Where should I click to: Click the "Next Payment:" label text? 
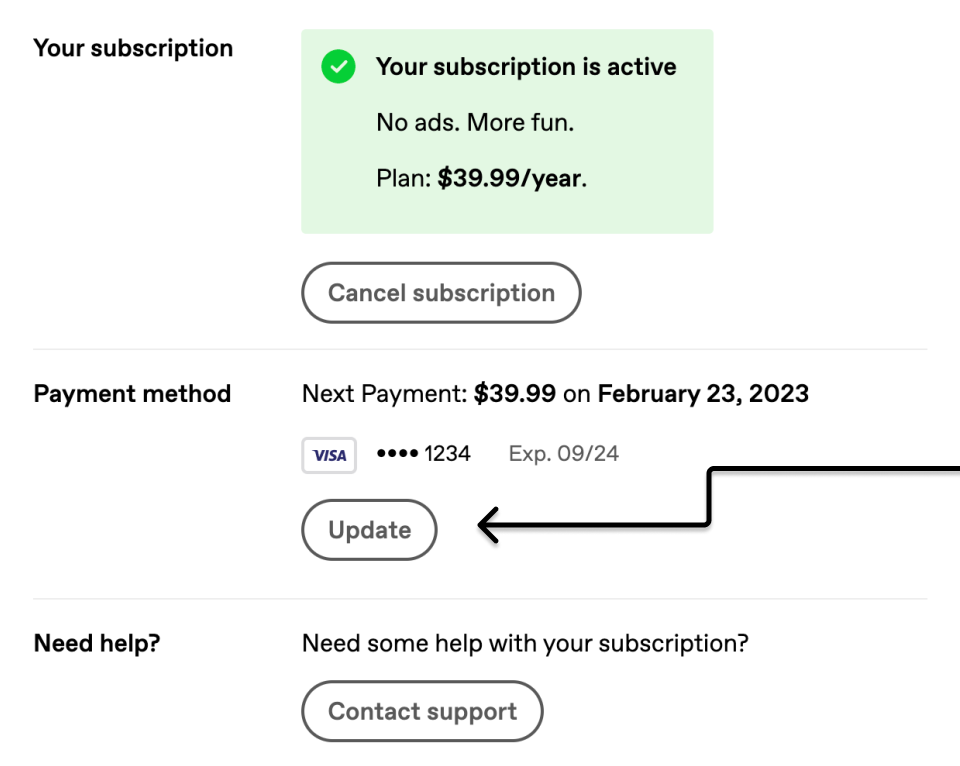[x=384, y=394]
